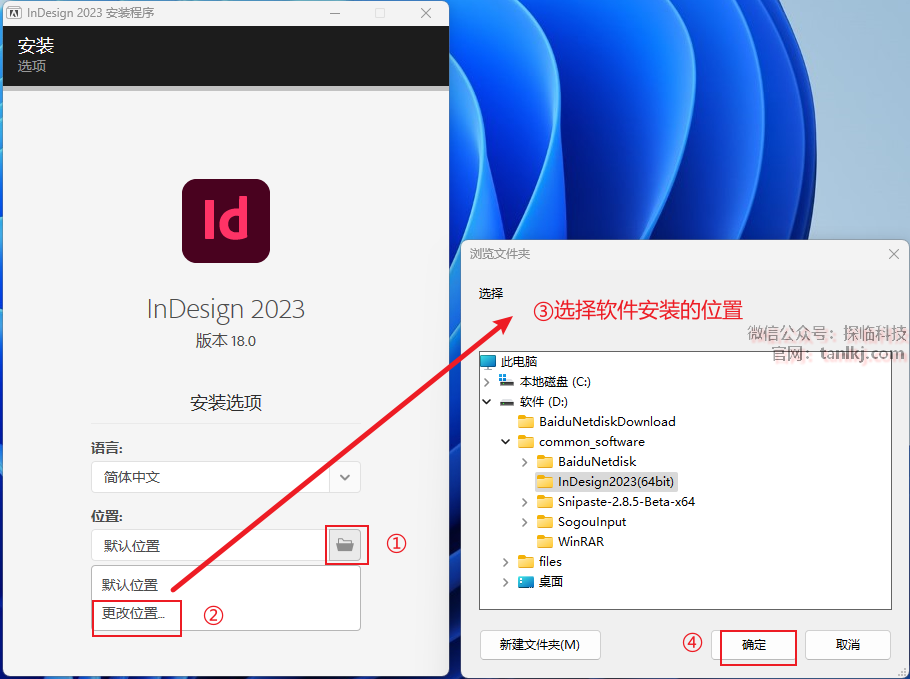
Task: Click the common_software folder icon
Action: 526,442
